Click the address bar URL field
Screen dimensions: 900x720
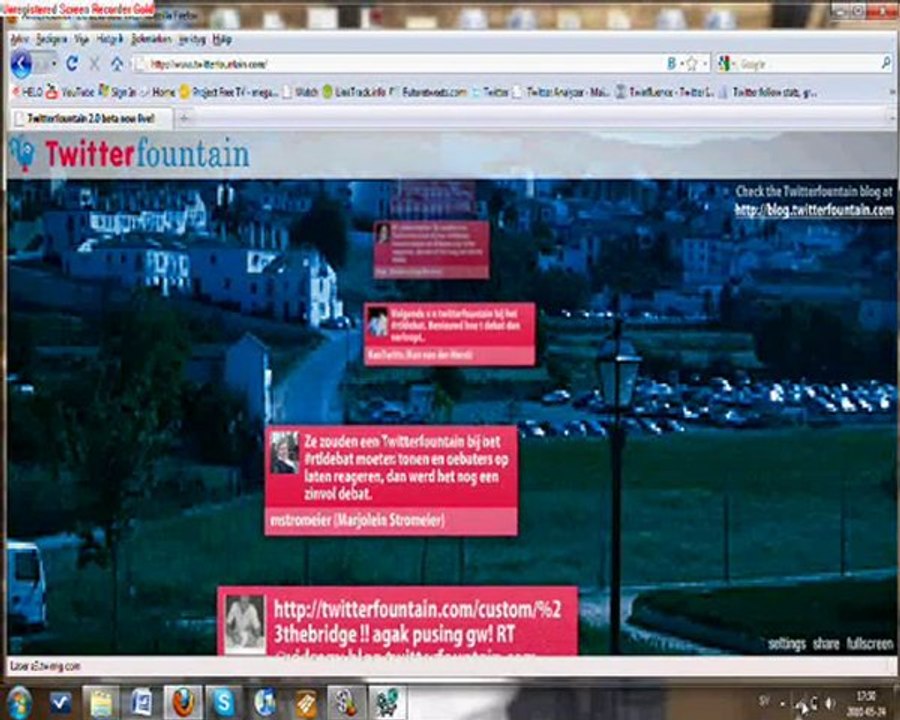(x=398, y=64)
